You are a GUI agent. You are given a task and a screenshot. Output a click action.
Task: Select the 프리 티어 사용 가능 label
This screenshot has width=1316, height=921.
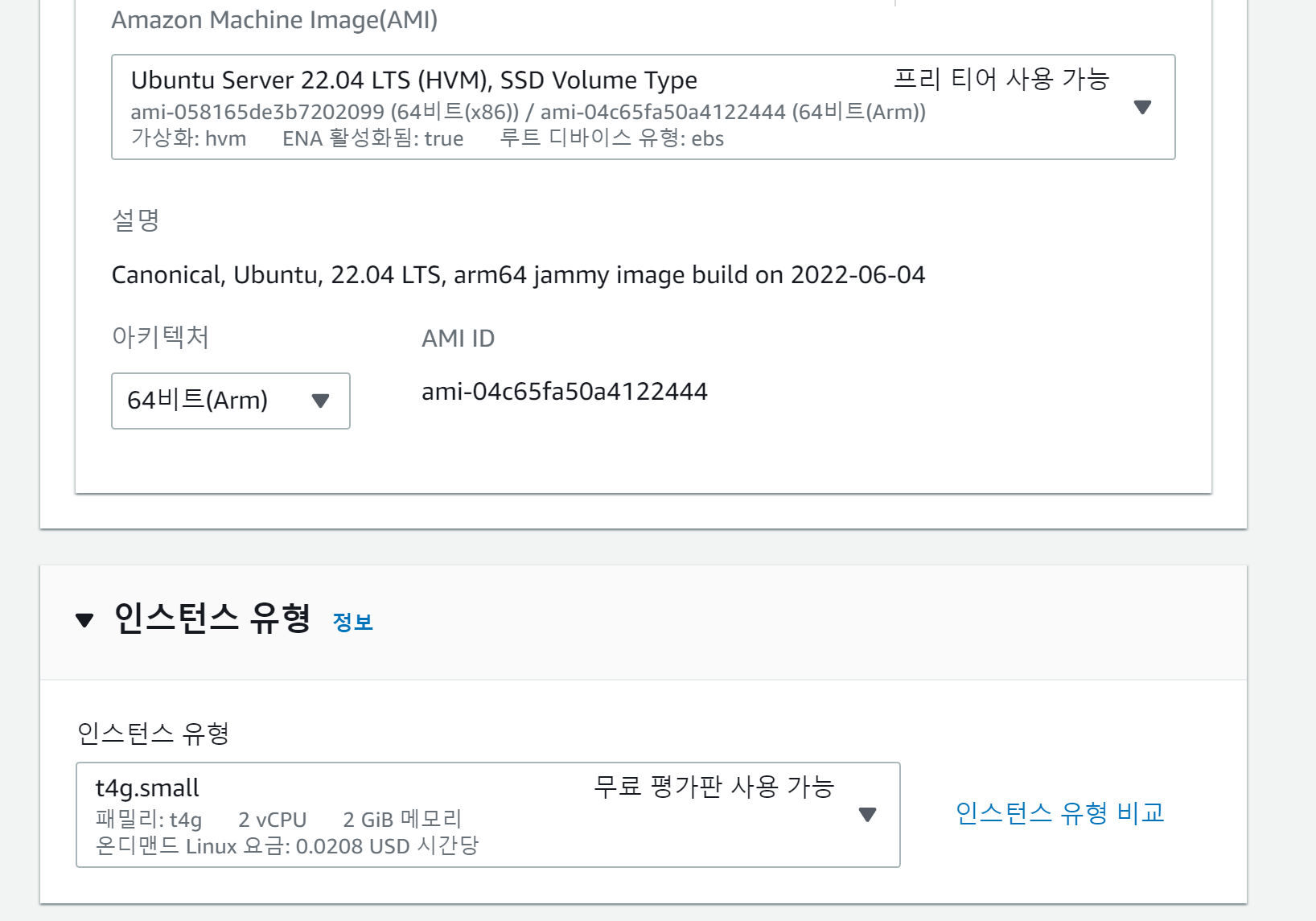[x=1001, y=79]
